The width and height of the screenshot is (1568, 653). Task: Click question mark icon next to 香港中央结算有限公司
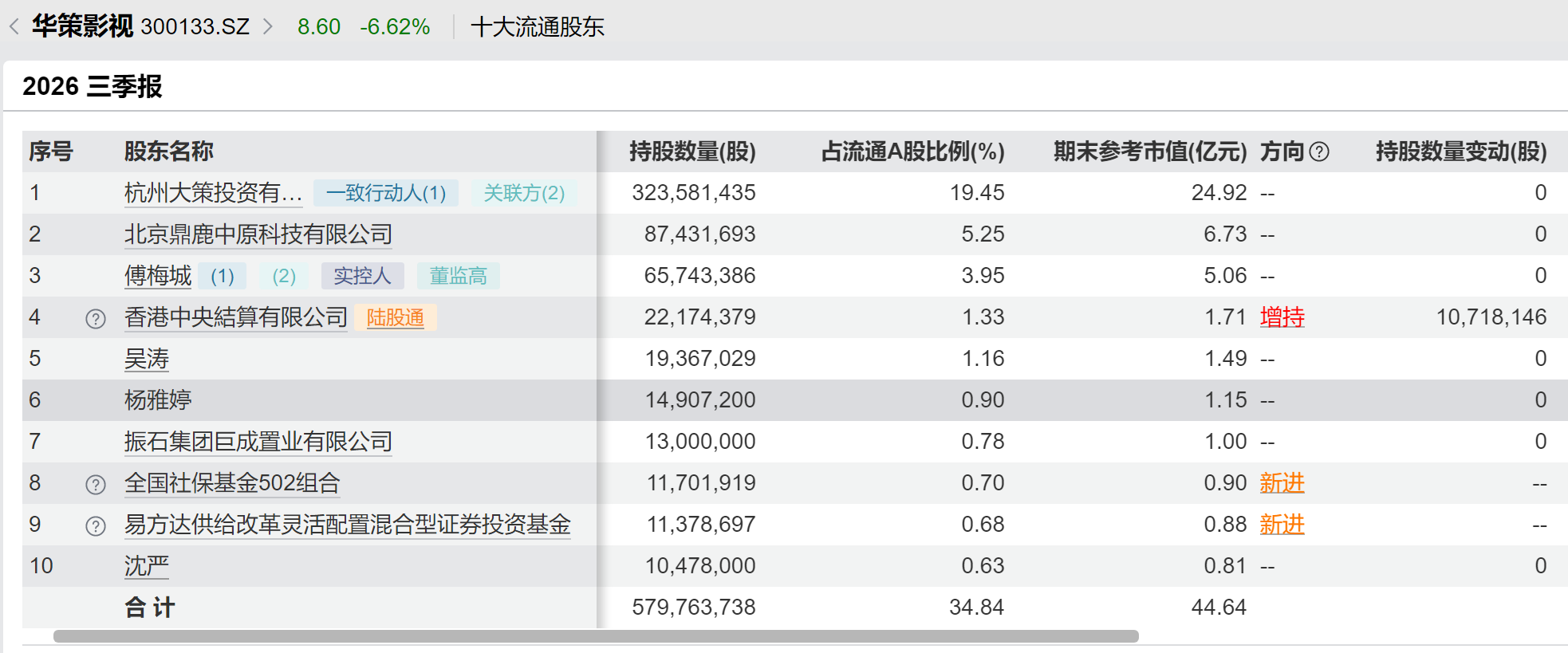pyautogui.click(x=96, y=319)
